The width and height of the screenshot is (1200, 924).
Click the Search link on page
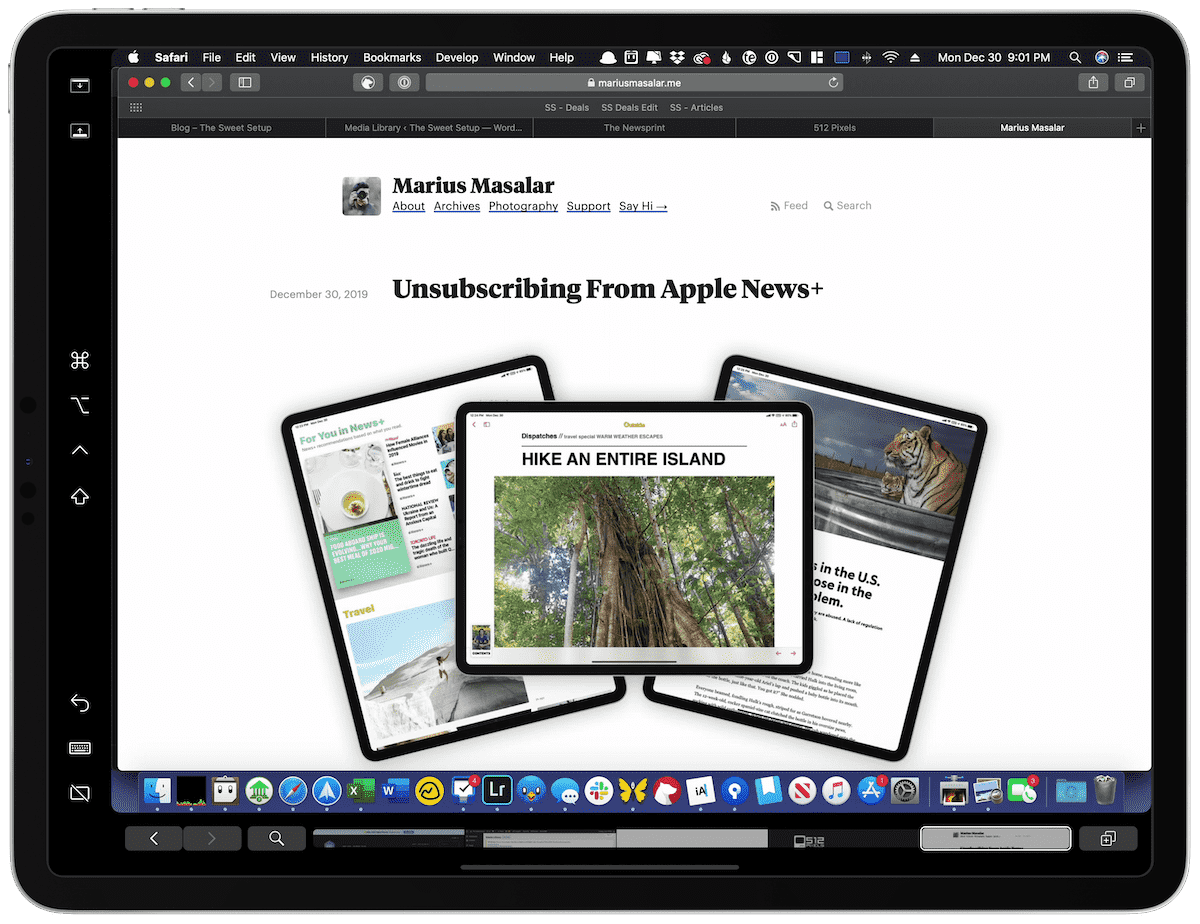[848, 206]
